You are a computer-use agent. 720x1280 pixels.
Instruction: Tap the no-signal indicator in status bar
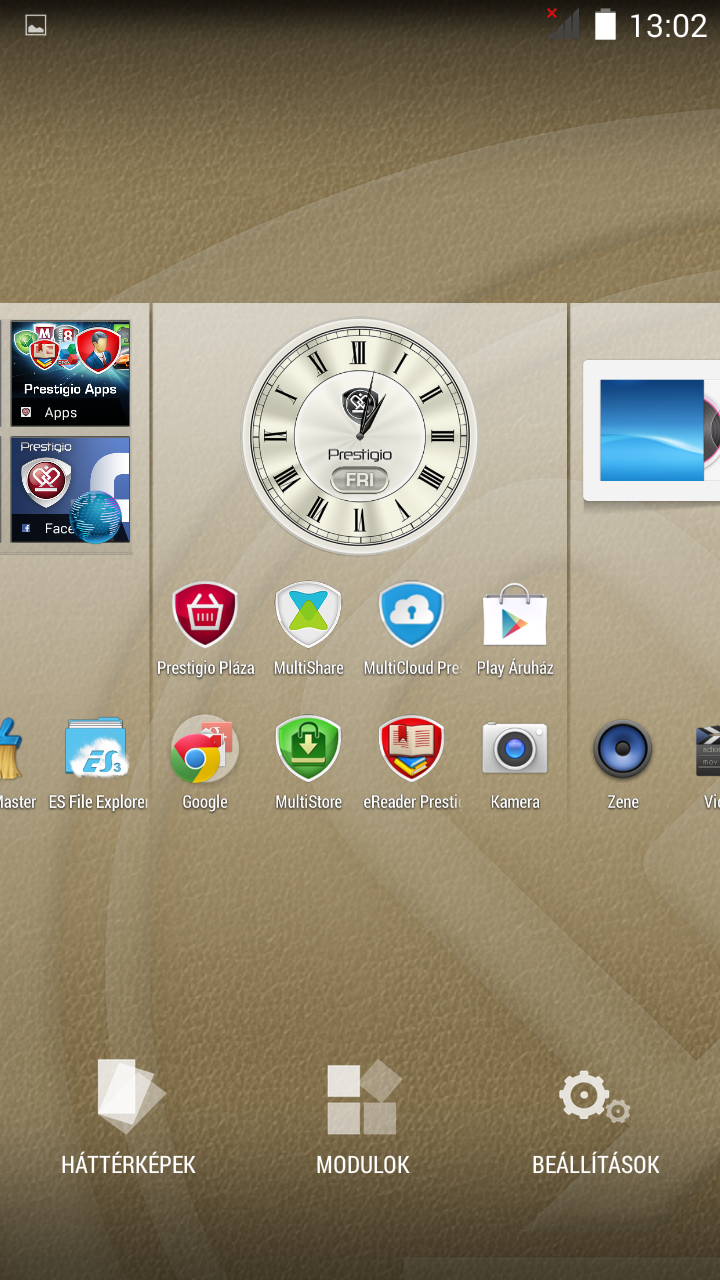point(563,24)
